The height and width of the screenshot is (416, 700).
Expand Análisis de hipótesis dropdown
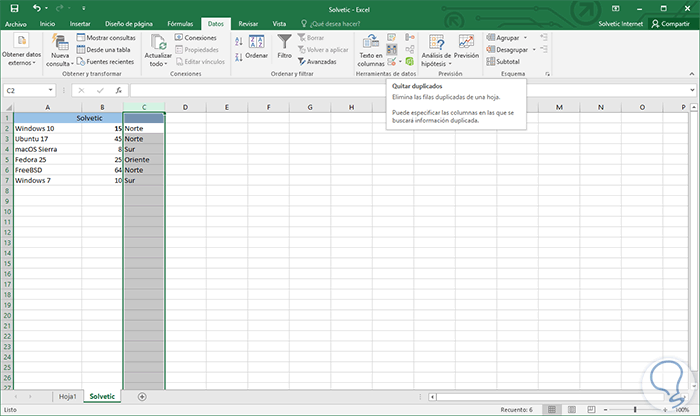click(x=450, y=64)
